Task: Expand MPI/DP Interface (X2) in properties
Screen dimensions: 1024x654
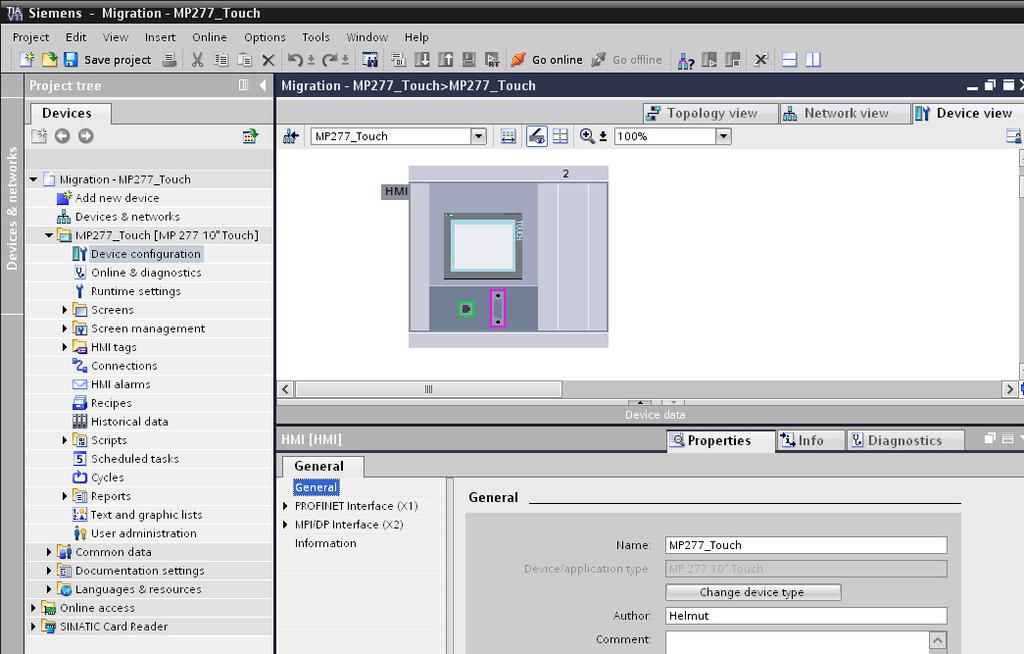Action: 285,525
